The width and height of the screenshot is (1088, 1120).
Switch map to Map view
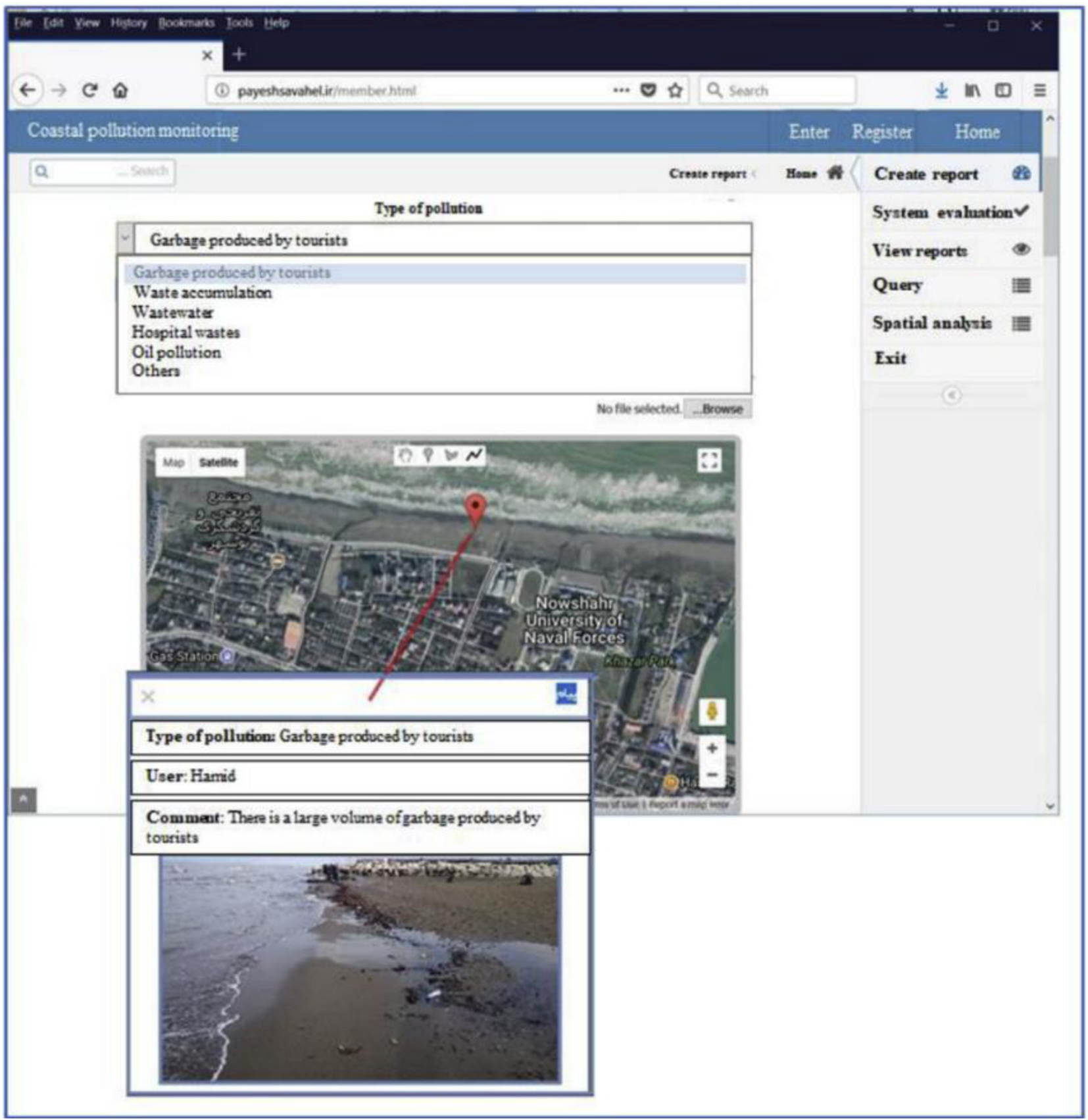pyautogui.click(x=173, y=462)
